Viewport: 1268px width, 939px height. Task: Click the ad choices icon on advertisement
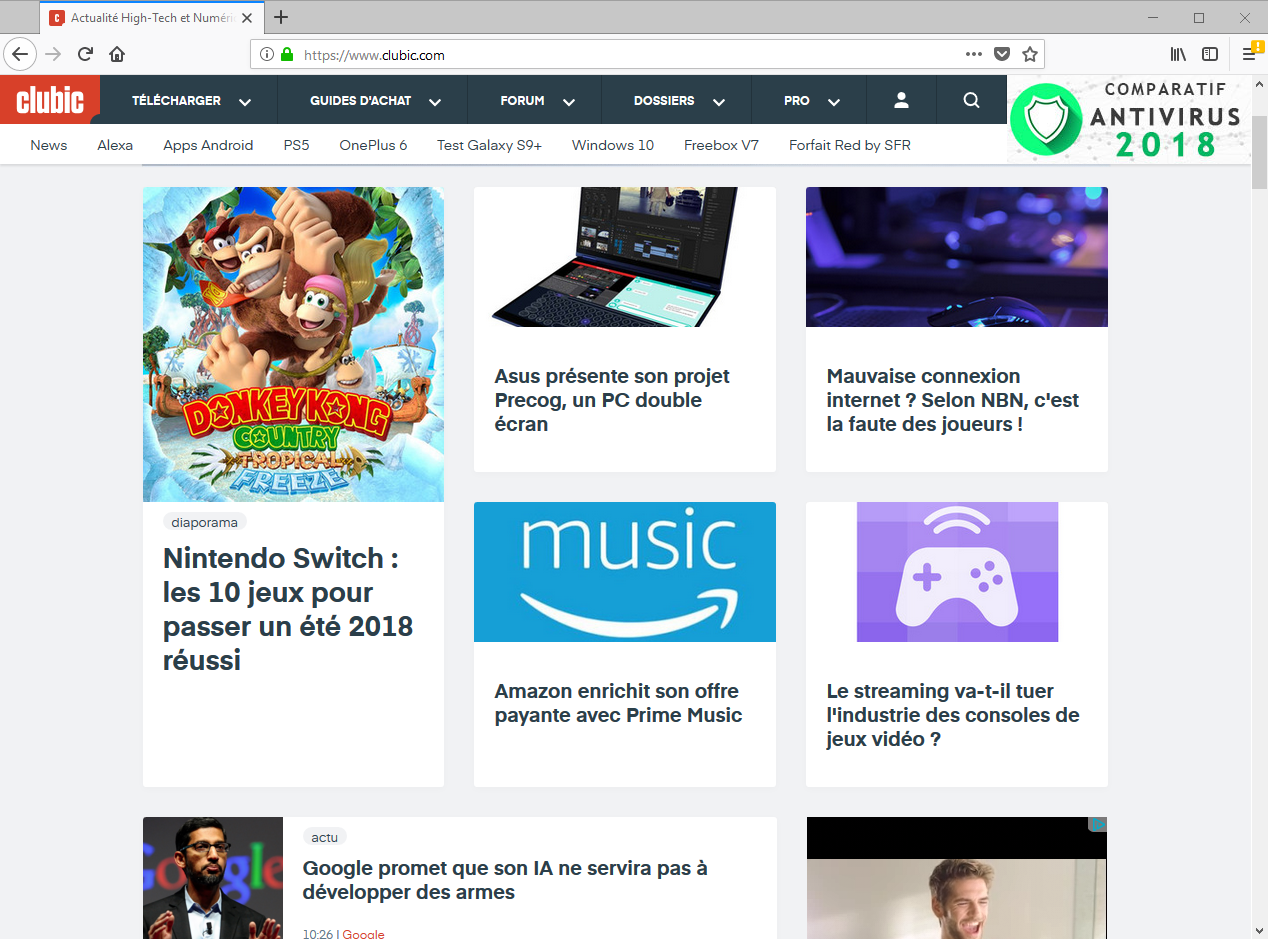(x=1097, y=825)
